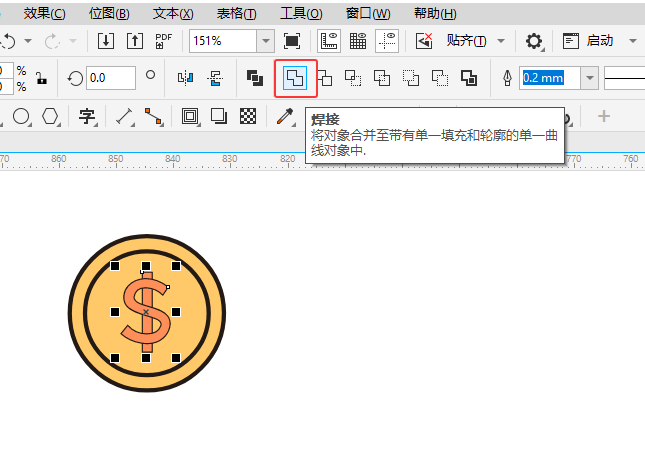Open the options gear icon
This screenshot has height=459, width=645.
click(x=534, y=41)
